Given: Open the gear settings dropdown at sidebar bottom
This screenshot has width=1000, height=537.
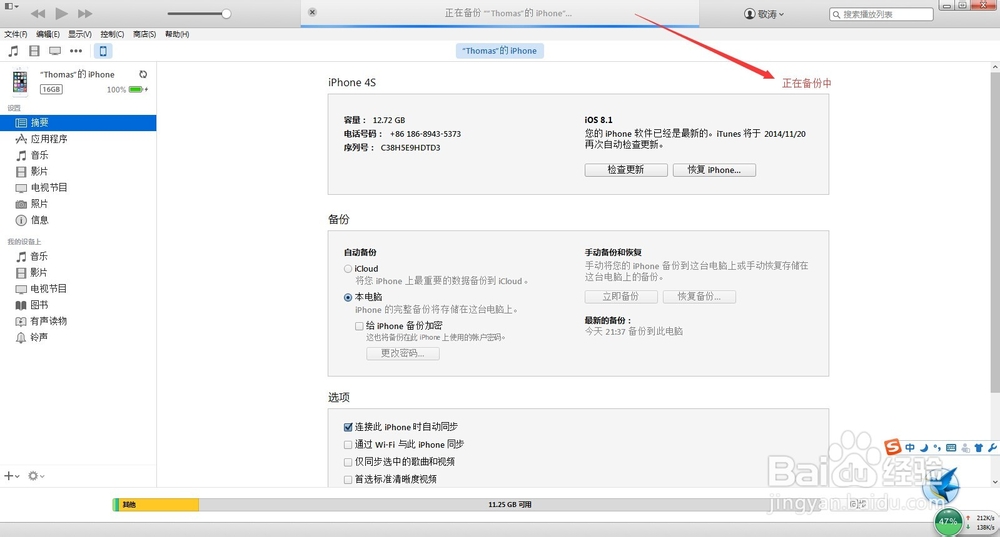Looking at the screenshot, I should [x=36, y=476].
